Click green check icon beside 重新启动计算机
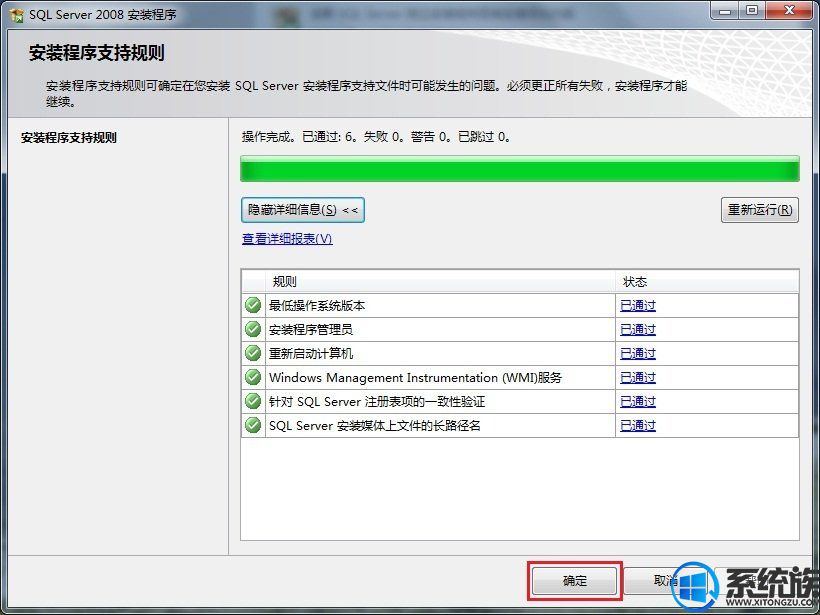 coord(253,353)
